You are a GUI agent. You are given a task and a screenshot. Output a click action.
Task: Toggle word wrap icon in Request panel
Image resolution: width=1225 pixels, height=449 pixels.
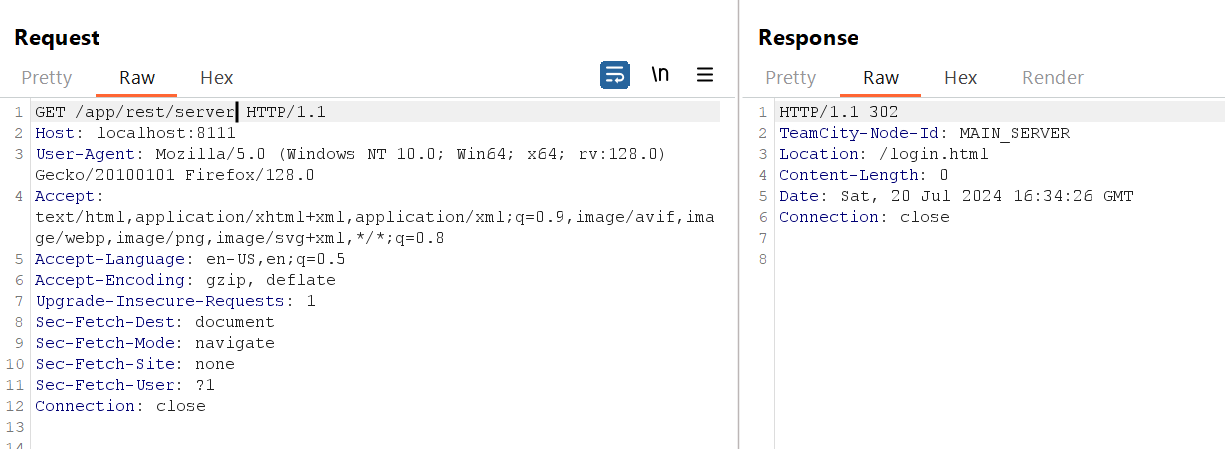615,75
